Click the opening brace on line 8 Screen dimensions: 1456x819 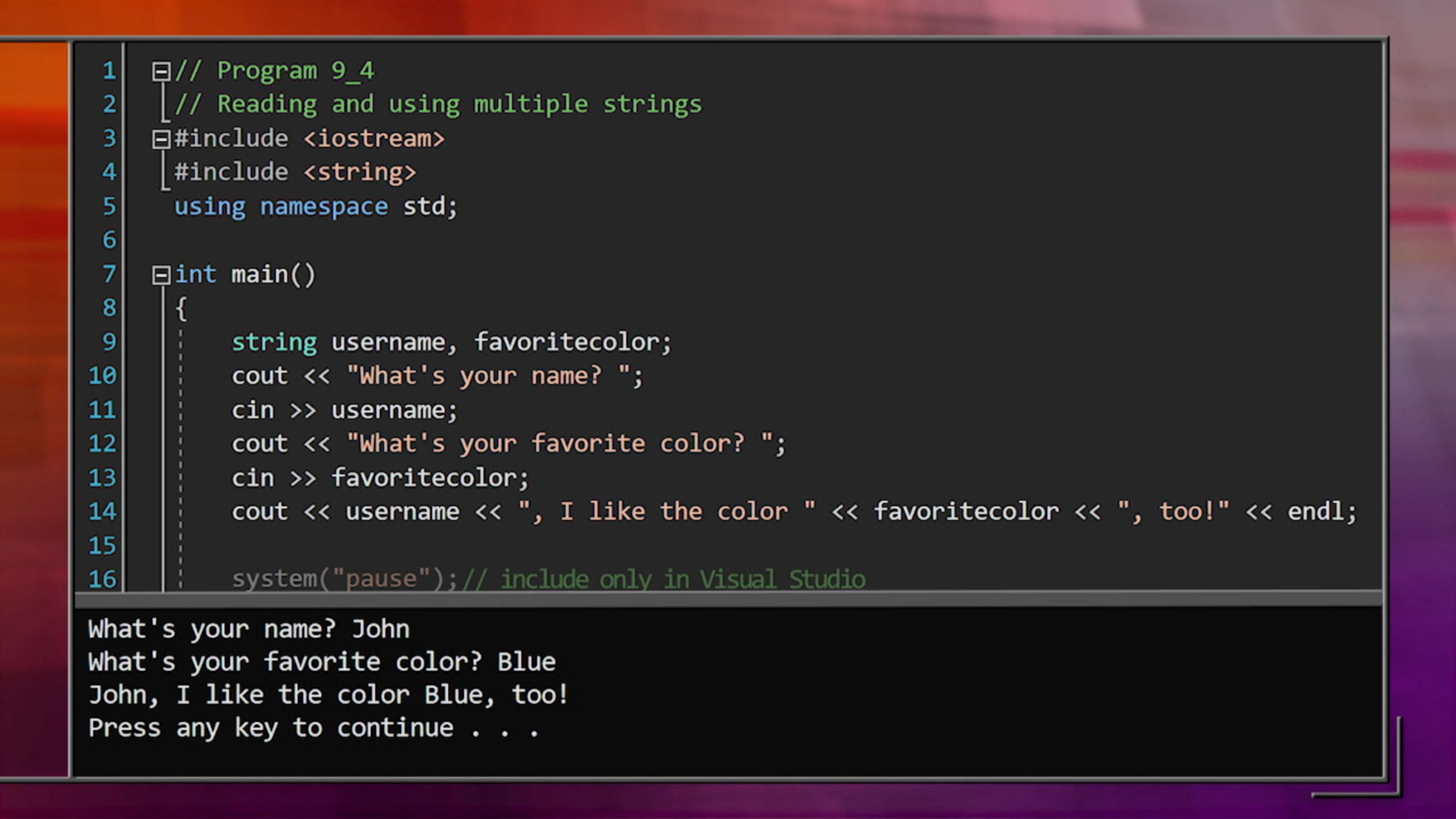coord(181,309)
